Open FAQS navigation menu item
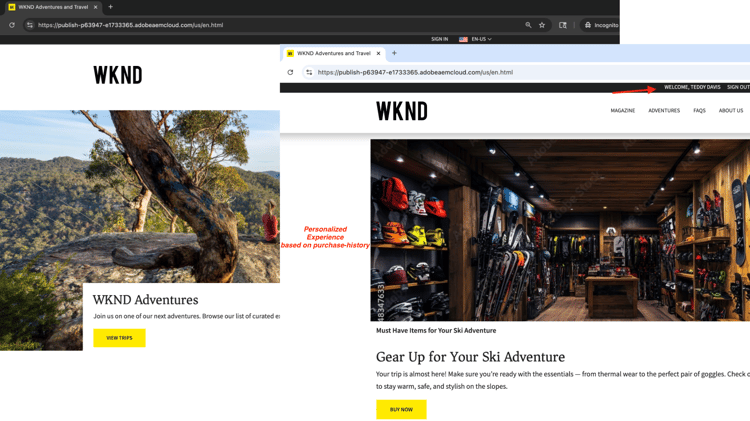750x421 pixels. tap(699, 111)
